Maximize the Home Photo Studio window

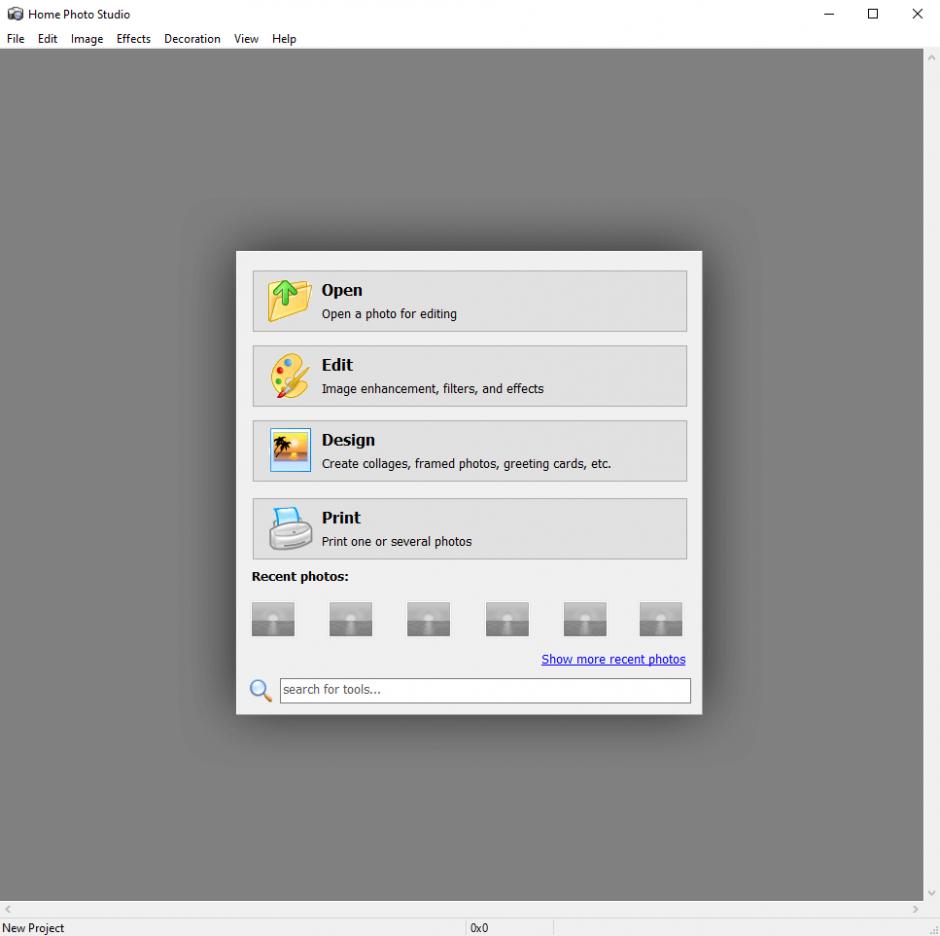pos(873,14)
